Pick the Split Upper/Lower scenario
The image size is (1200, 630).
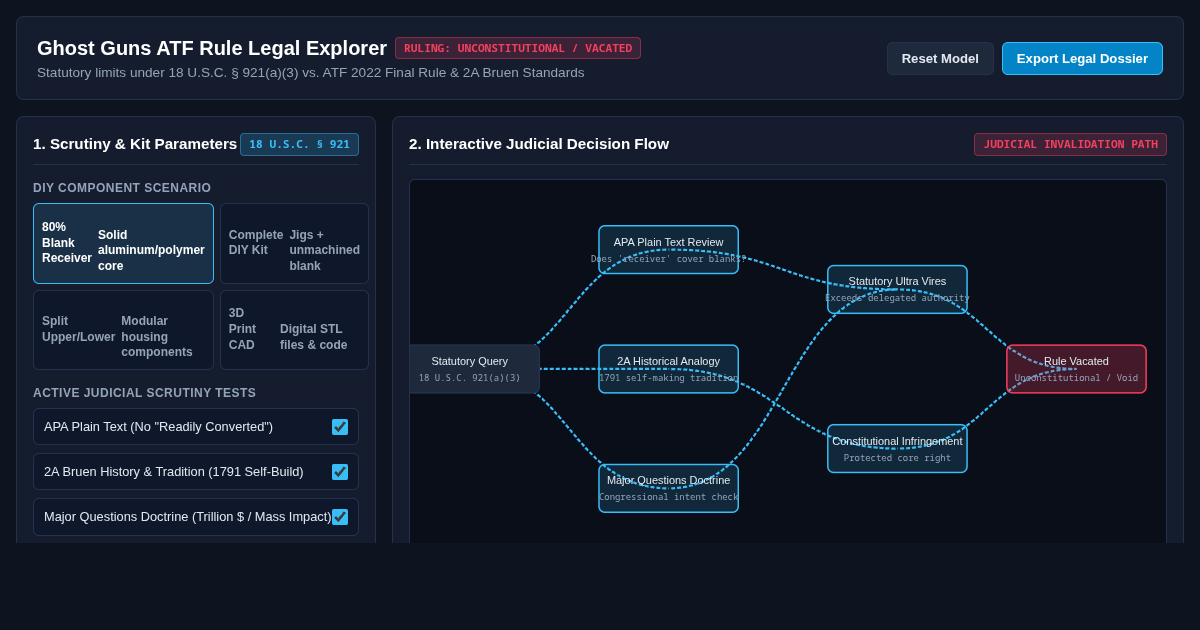pyautogui.click(x=123, y=330)
